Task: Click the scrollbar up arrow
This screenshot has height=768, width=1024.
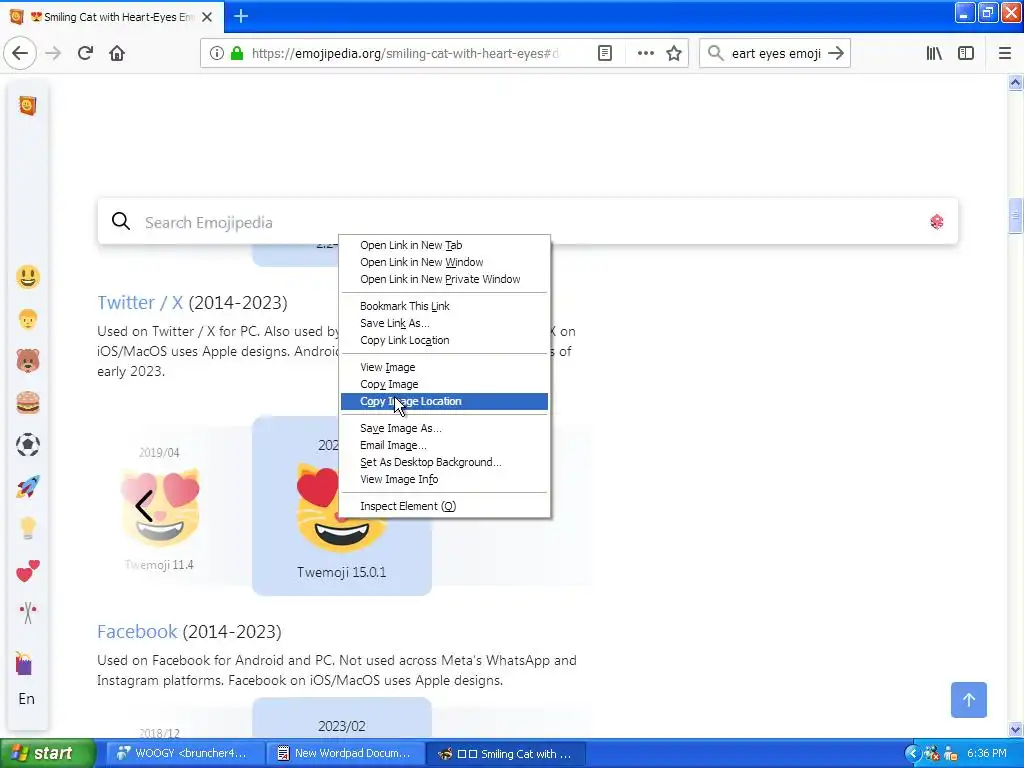Action: (x=1015, y=82)
